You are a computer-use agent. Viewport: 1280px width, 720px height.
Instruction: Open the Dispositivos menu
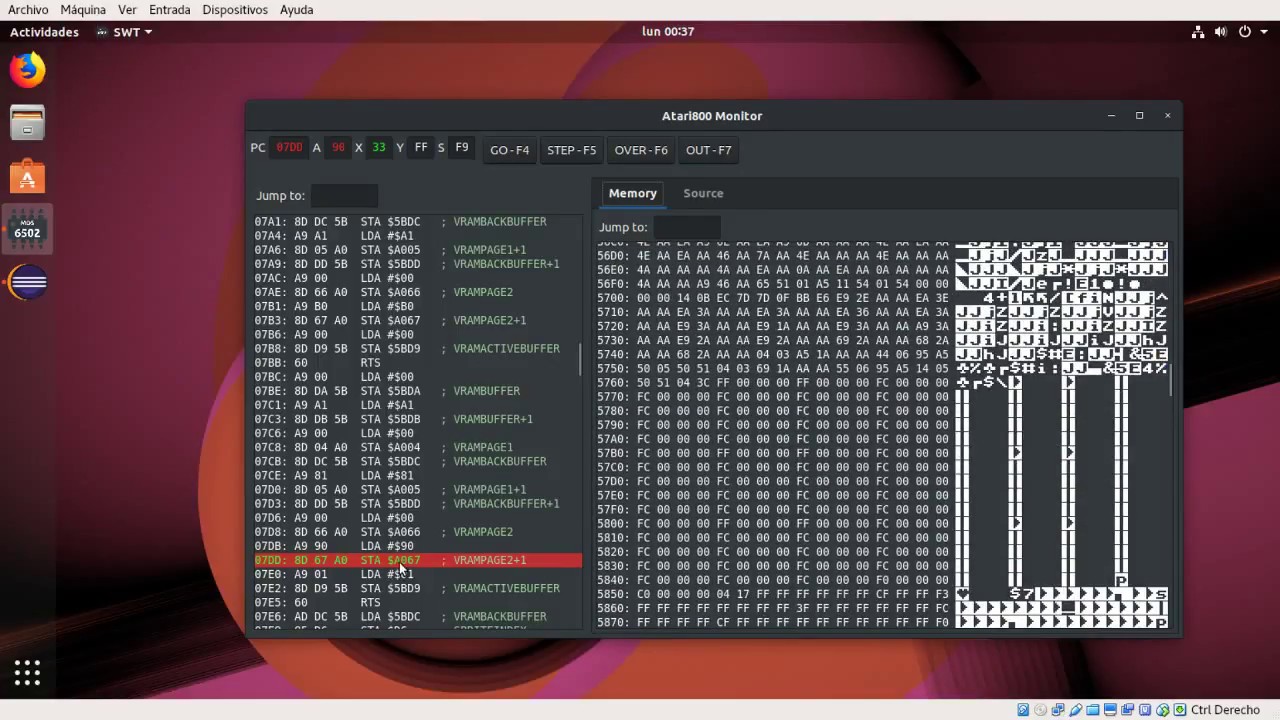point(235,9)
